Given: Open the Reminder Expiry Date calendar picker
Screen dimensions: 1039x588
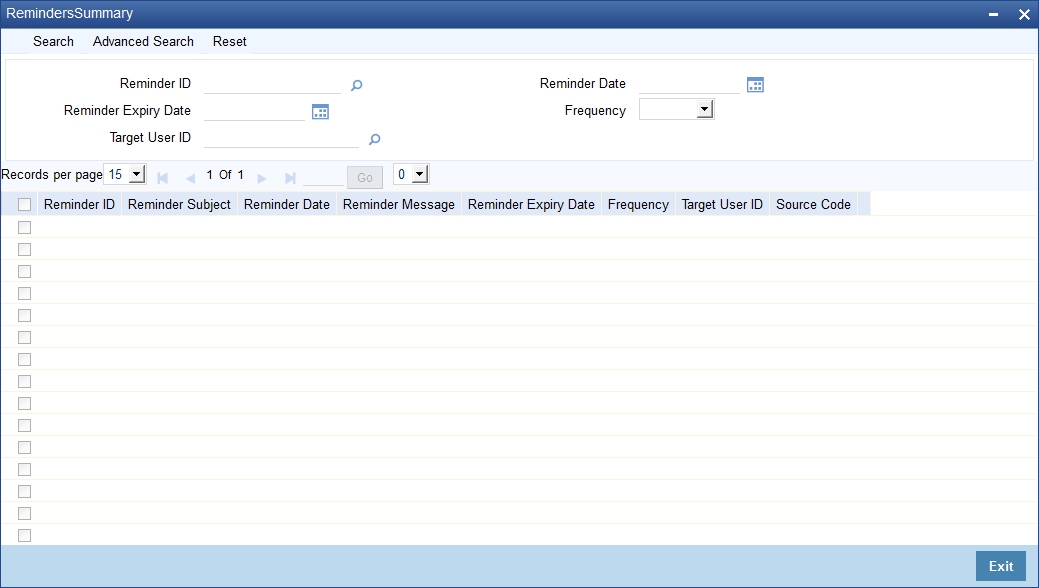Looking at the screenshot, I should pos(320,112).
